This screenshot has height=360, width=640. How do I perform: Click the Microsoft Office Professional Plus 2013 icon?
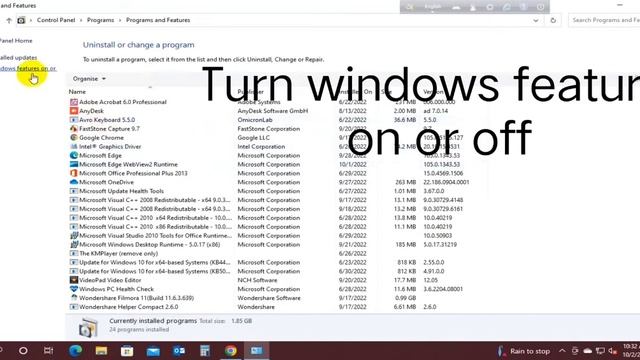tap(73, 173)
